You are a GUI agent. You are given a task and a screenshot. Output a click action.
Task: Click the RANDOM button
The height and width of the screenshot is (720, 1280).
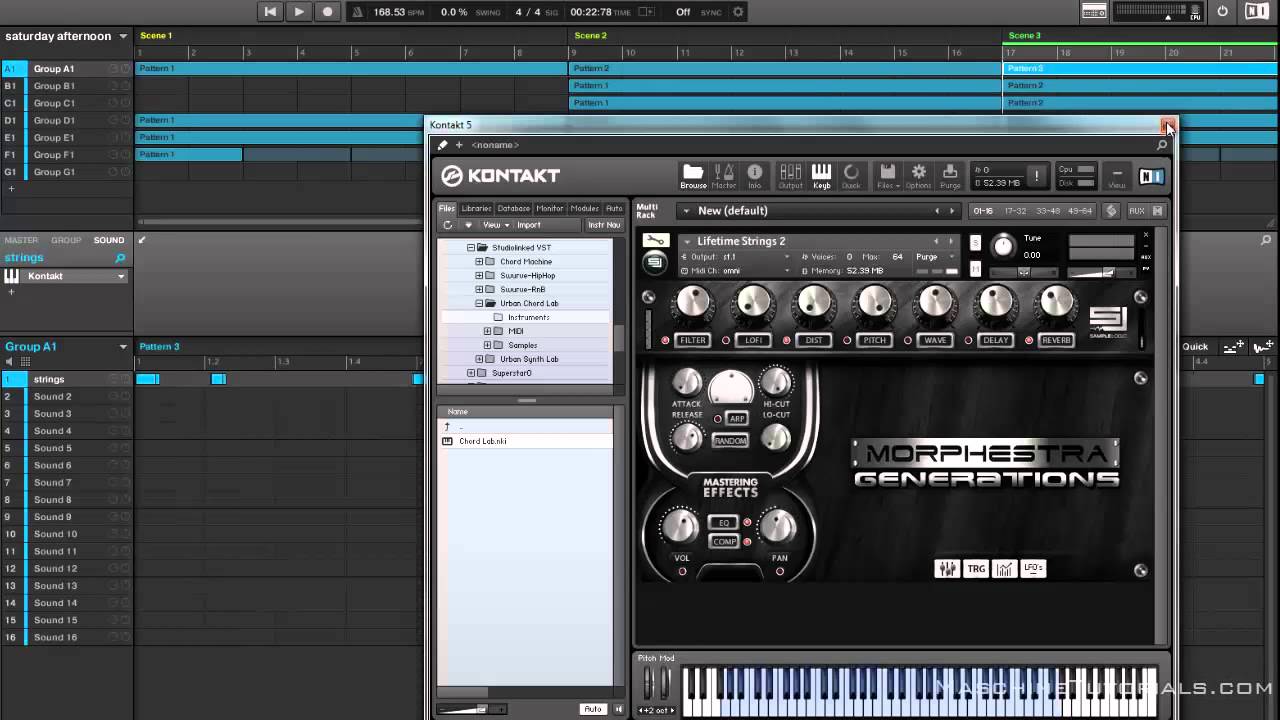click(x=730, y=441)
